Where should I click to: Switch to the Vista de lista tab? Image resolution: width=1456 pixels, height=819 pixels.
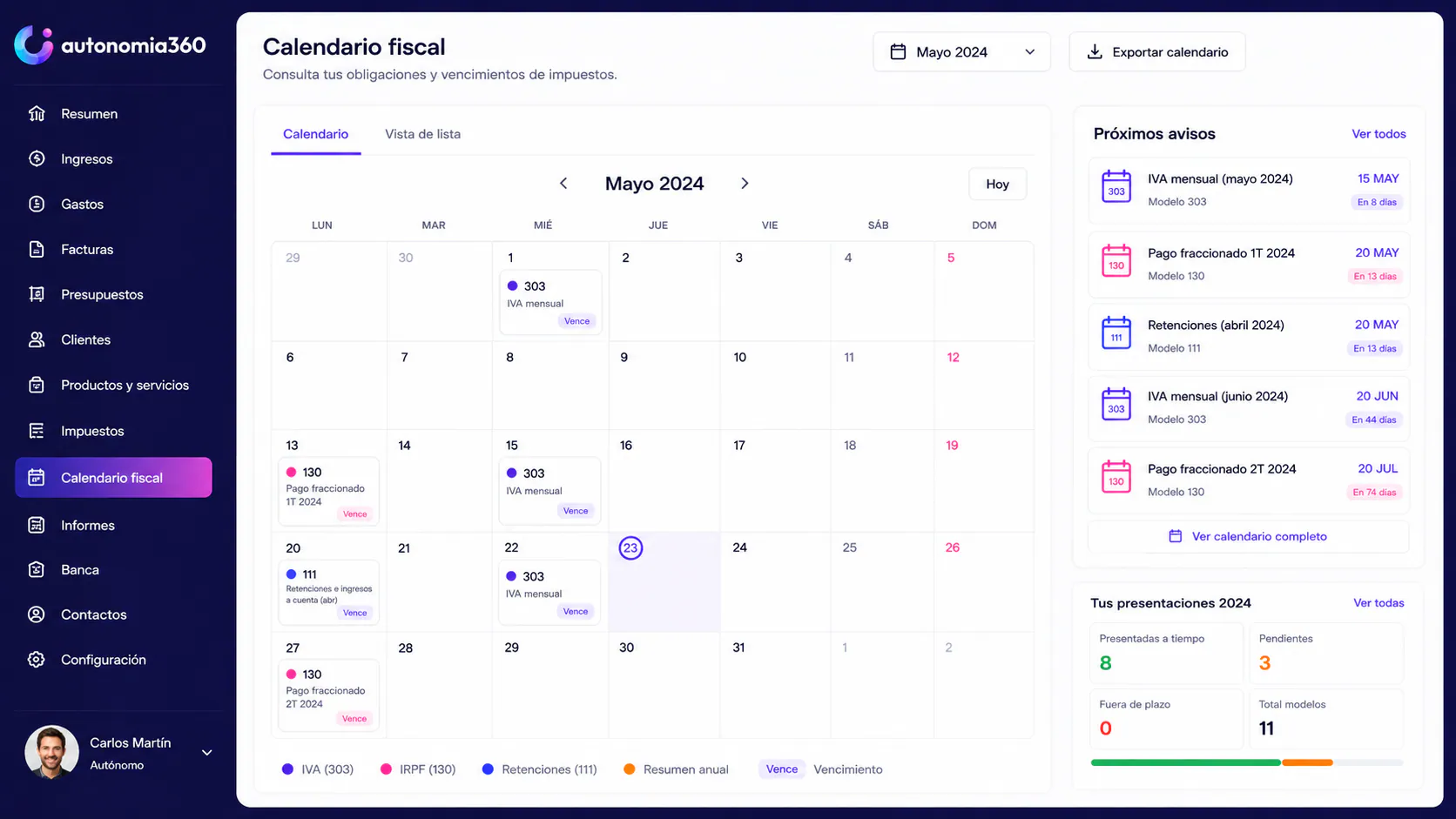(x=423, y=134)
